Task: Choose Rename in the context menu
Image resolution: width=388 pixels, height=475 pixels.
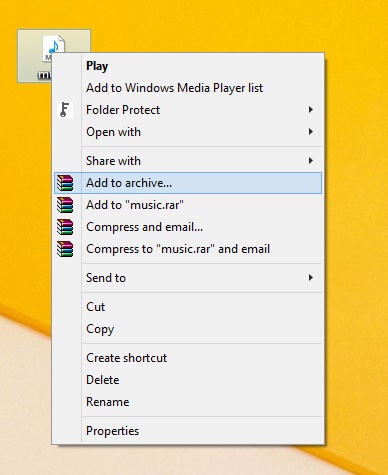Action: pyautogui.click(x=188, y=402)
